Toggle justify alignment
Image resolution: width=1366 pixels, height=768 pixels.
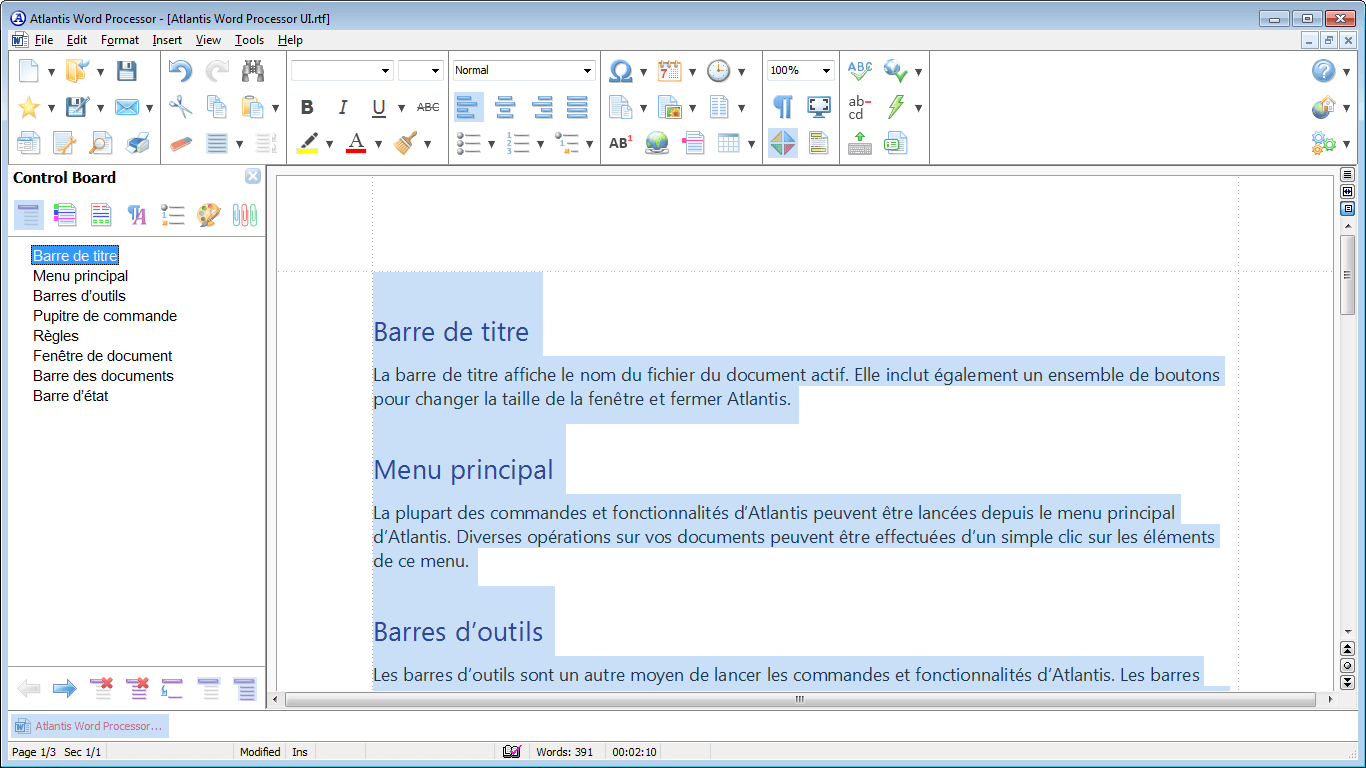point(577,107)
